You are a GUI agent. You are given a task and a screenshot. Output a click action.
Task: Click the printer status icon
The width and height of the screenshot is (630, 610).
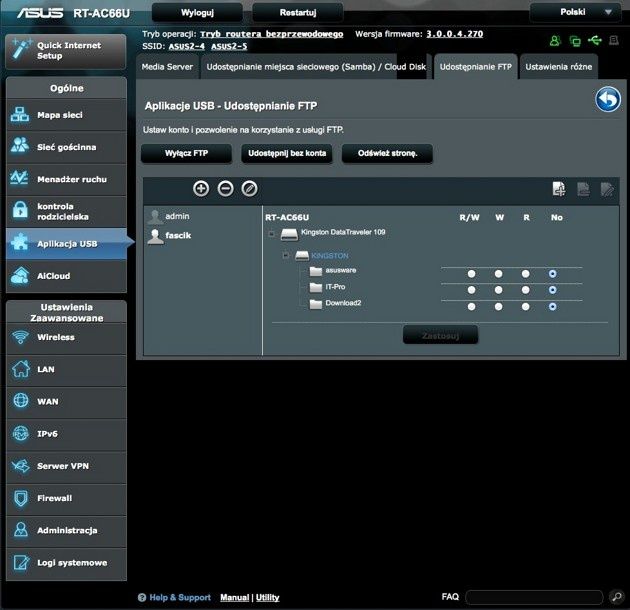click(614, 40)
